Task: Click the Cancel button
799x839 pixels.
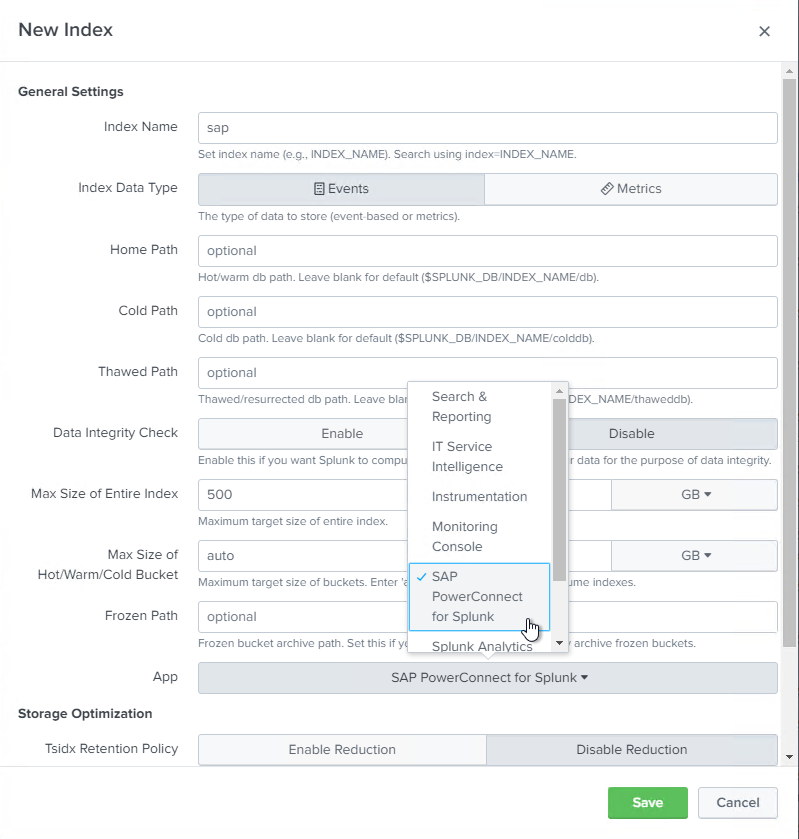Action: [x=737, y=803]
